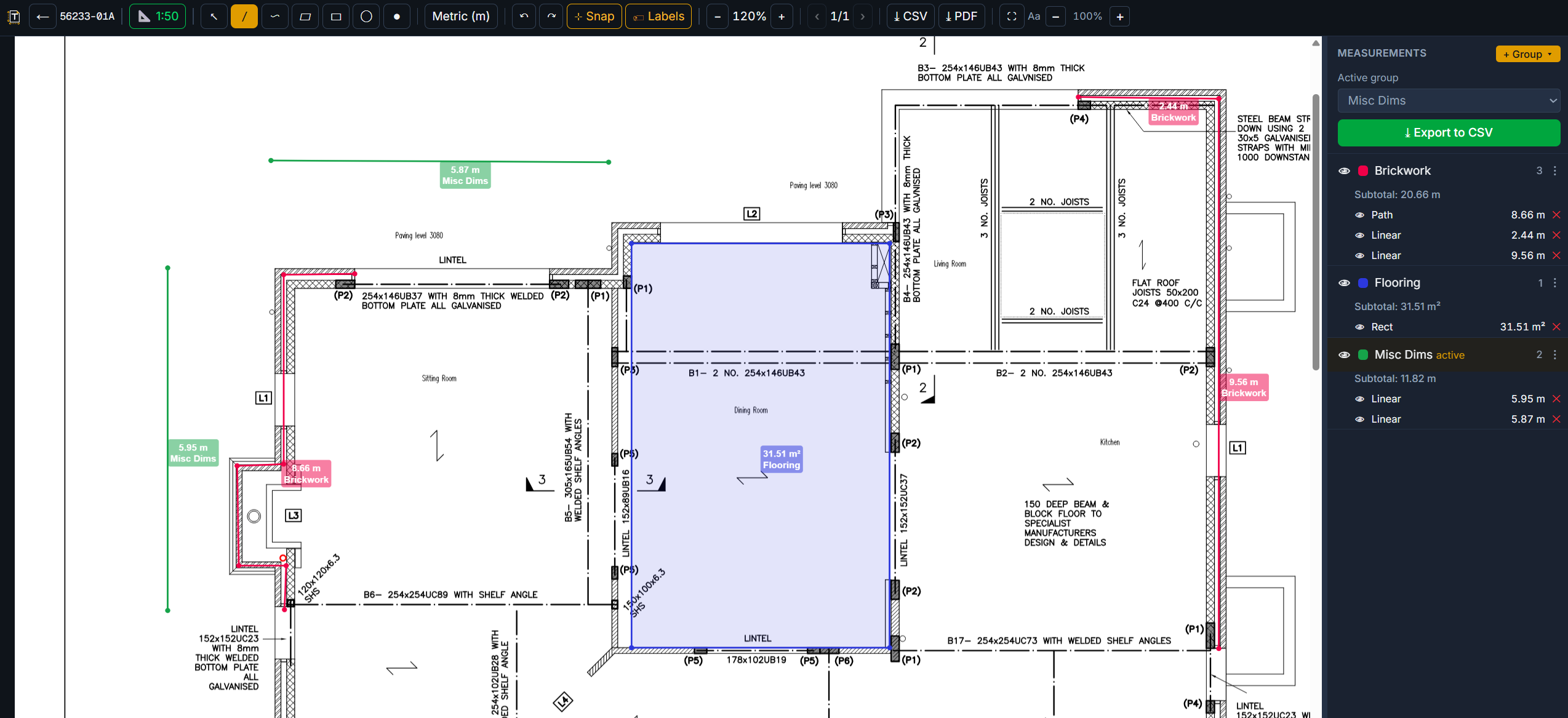The width and height of the screenshot is (1568, 718).
Task: Click the green Export to CSV button
Action: click(x=1449, y=133)
